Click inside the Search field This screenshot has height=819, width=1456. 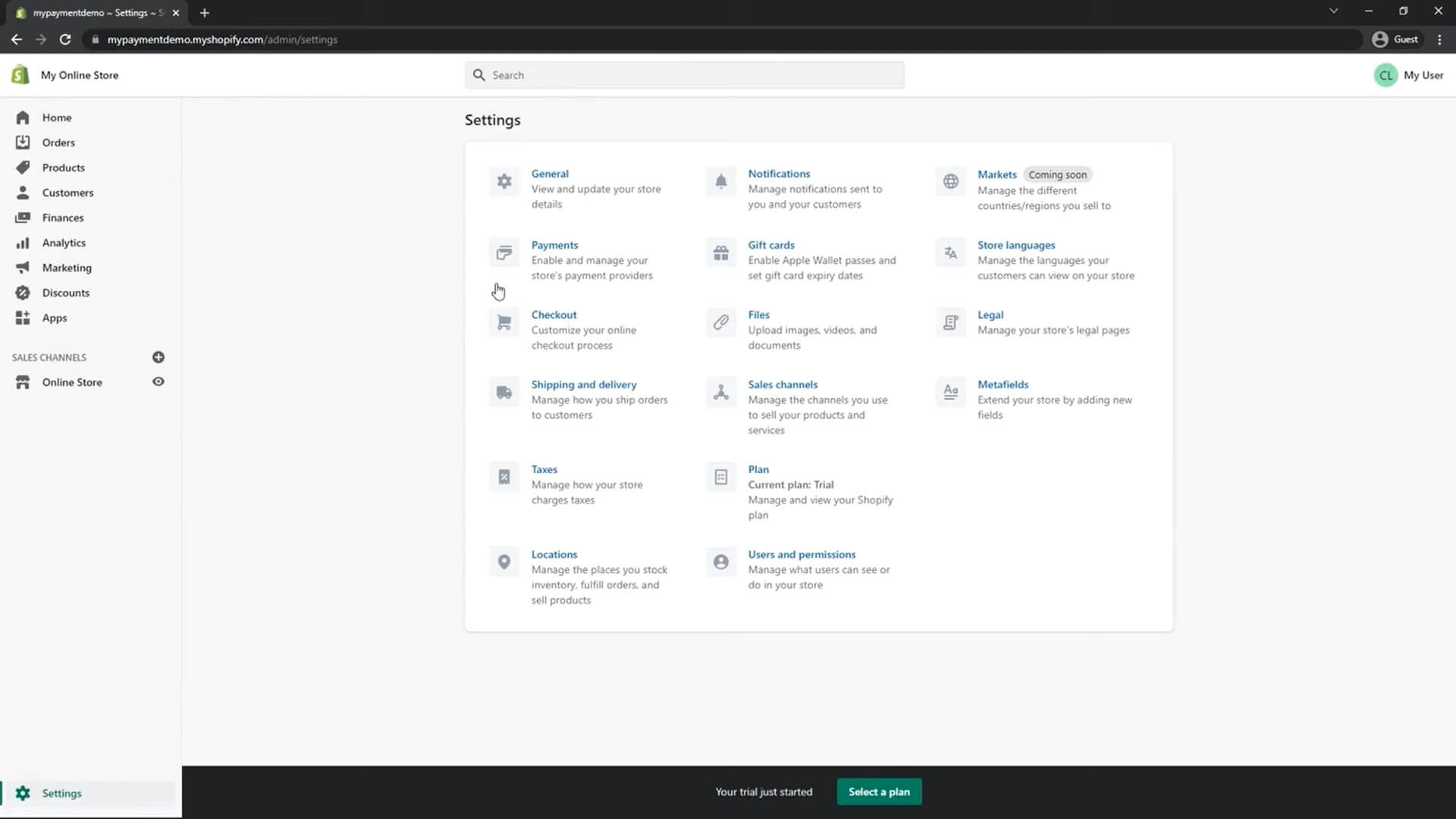point(684,74)
